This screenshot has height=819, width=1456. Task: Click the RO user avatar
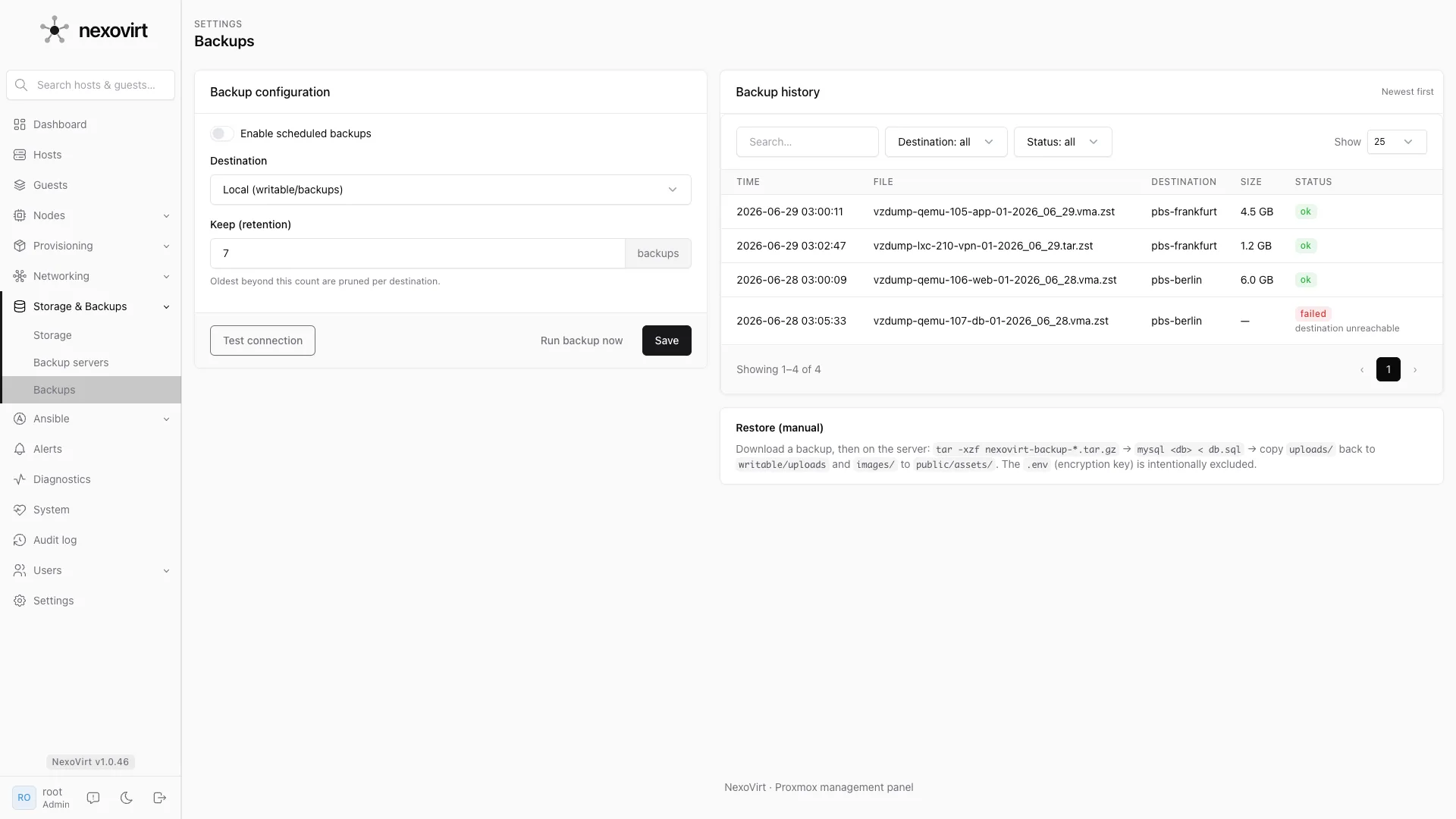[24, 798]
